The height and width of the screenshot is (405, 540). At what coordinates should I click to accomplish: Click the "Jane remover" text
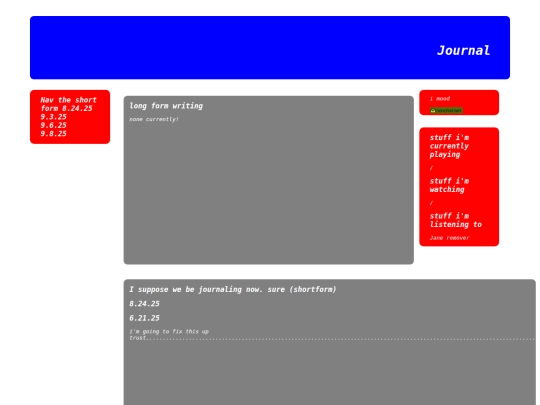point(449,238)
